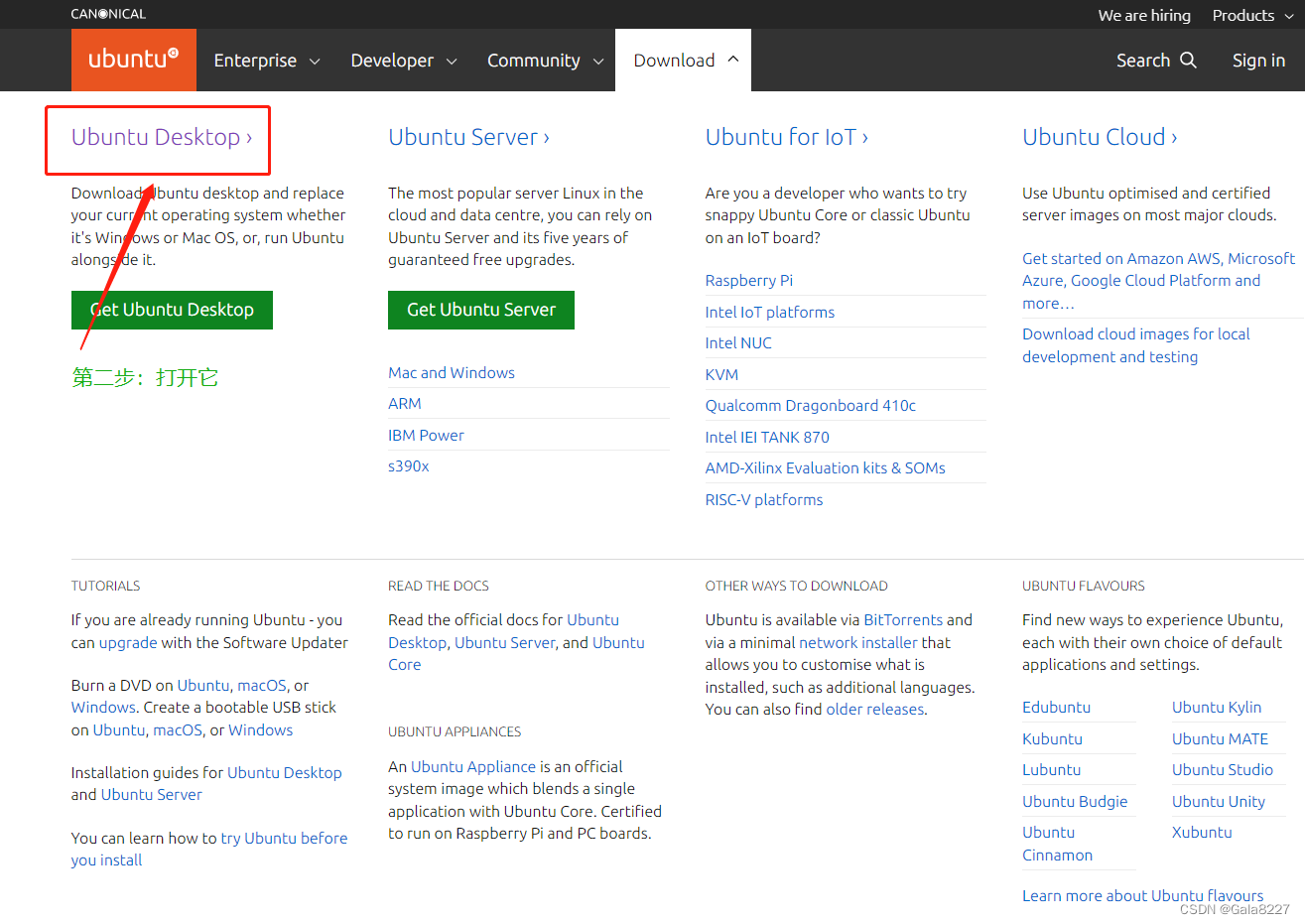The width and height of the screenshot is (1305, 924).
Task: Open the Edubuntu flavour link
Action: 1056,707
